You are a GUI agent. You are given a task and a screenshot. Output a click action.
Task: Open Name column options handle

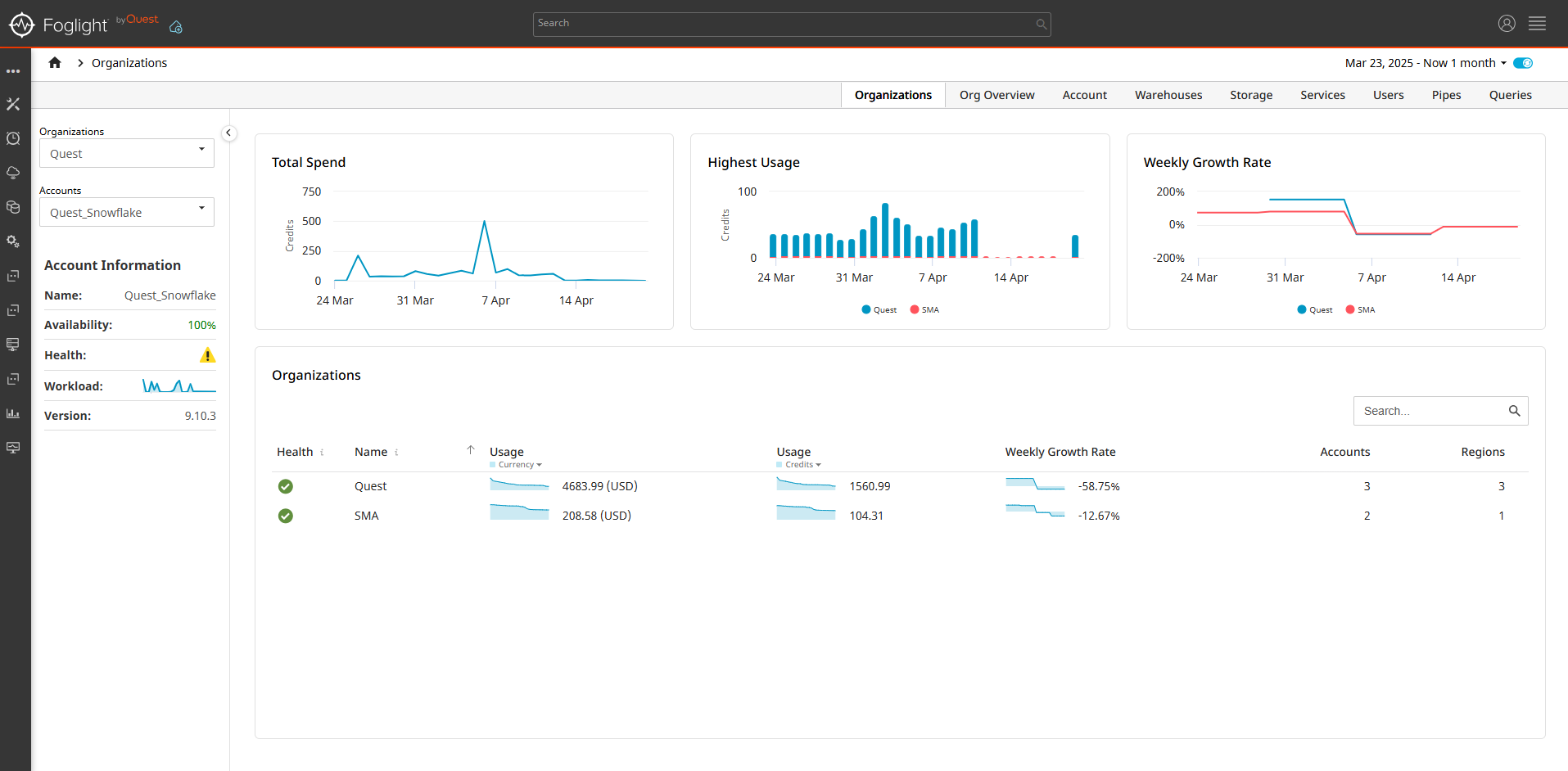pos(396,452)
